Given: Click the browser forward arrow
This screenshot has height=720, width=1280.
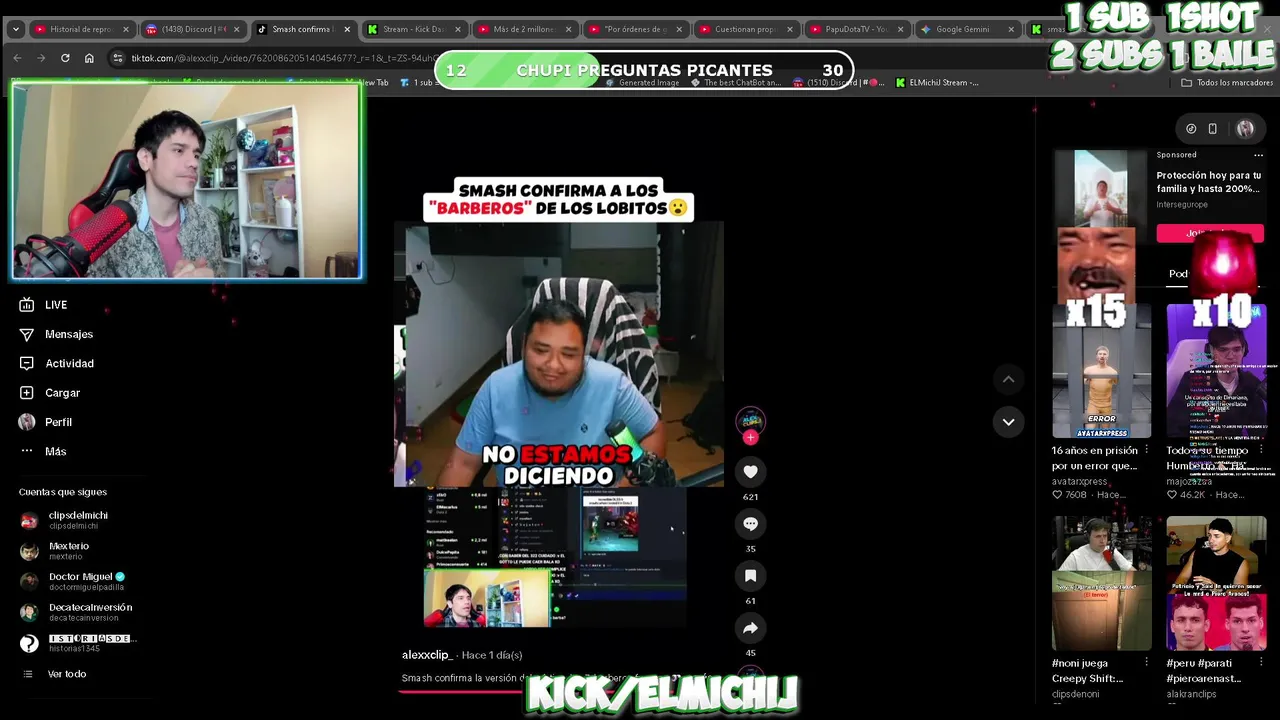Looking at the screenshot, I should pyautogui.click(x=41, y=58).
